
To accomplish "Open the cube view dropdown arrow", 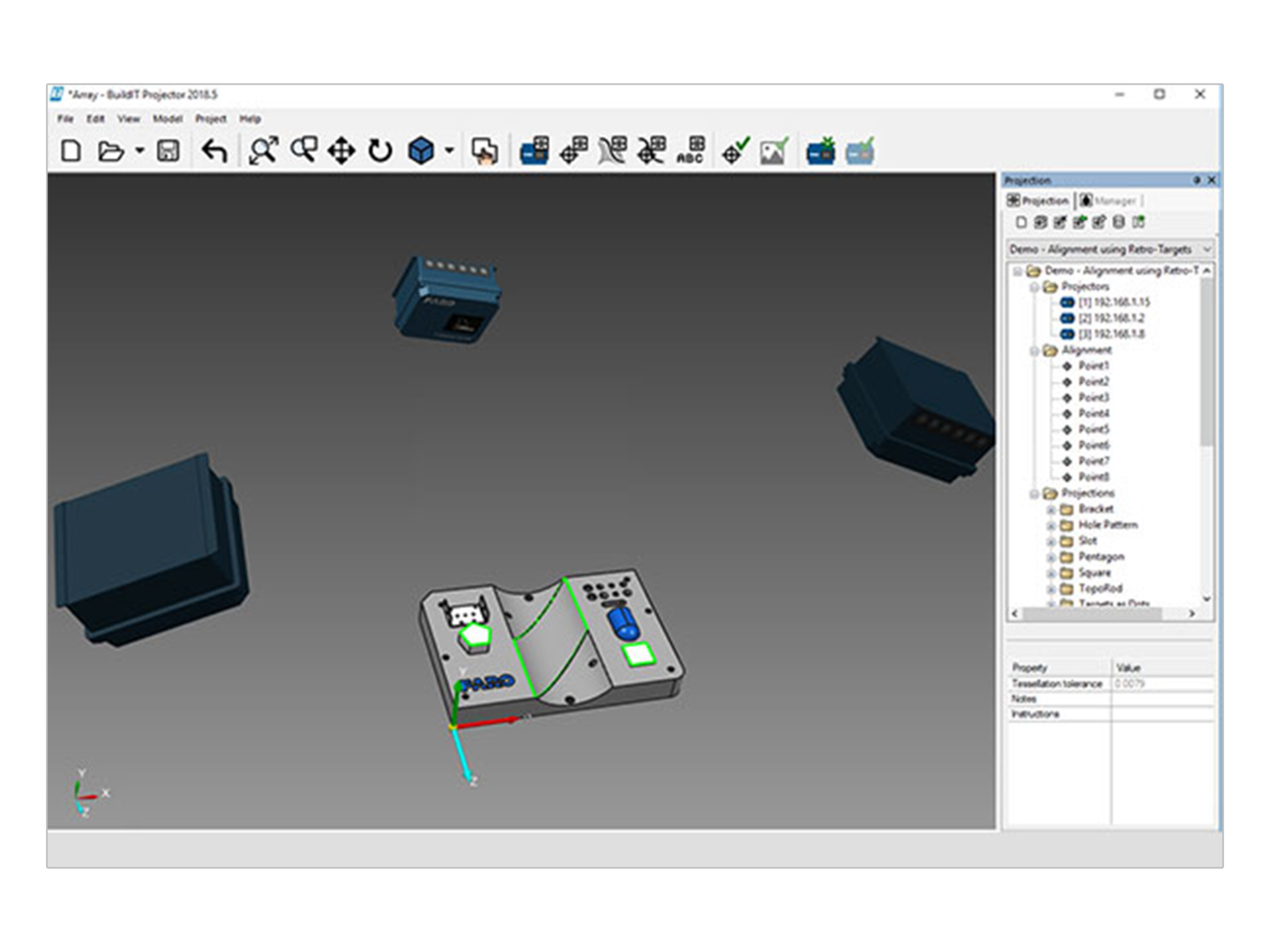I will click(449, 151).
